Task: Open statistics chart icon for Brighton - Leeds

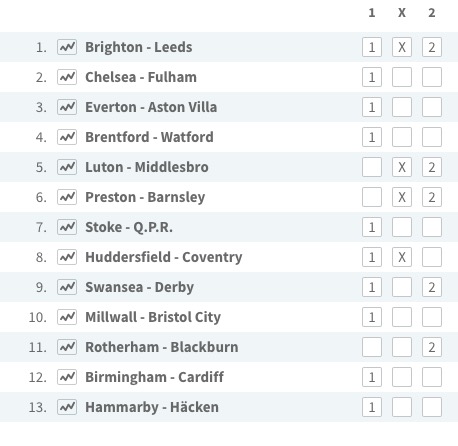Action: [67, 47]
